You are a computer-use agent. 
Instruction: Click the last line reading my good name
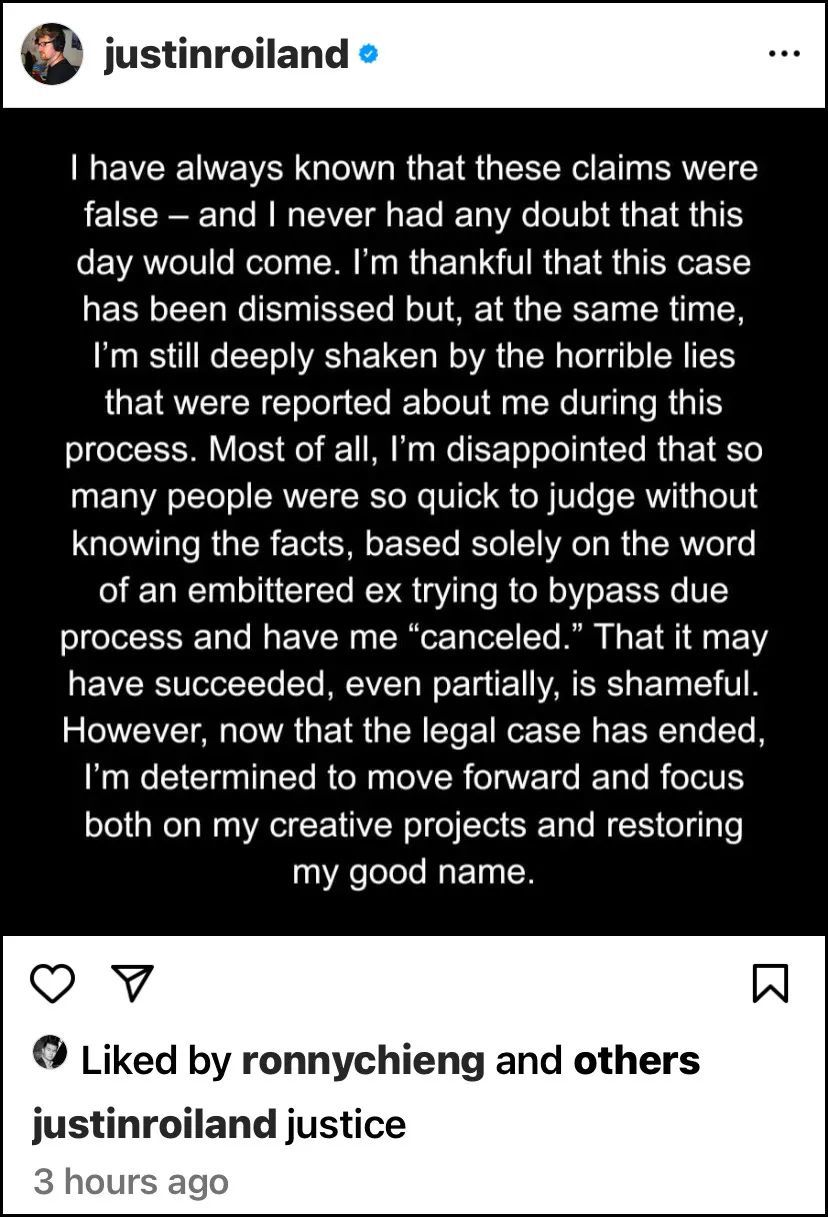[414, 872]
